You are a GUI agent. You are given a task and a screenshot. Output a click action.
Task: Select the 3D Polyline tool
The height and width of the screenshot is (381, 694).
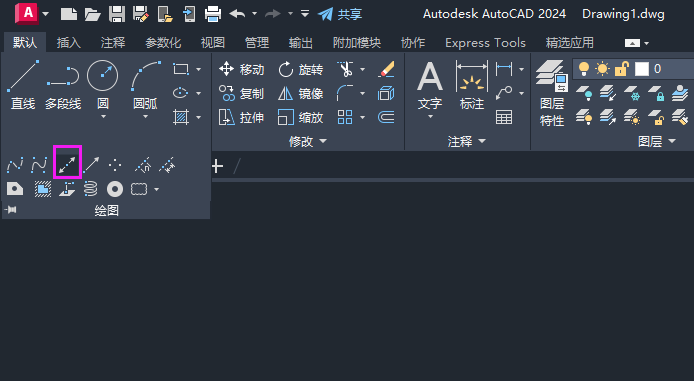(67, 189)
